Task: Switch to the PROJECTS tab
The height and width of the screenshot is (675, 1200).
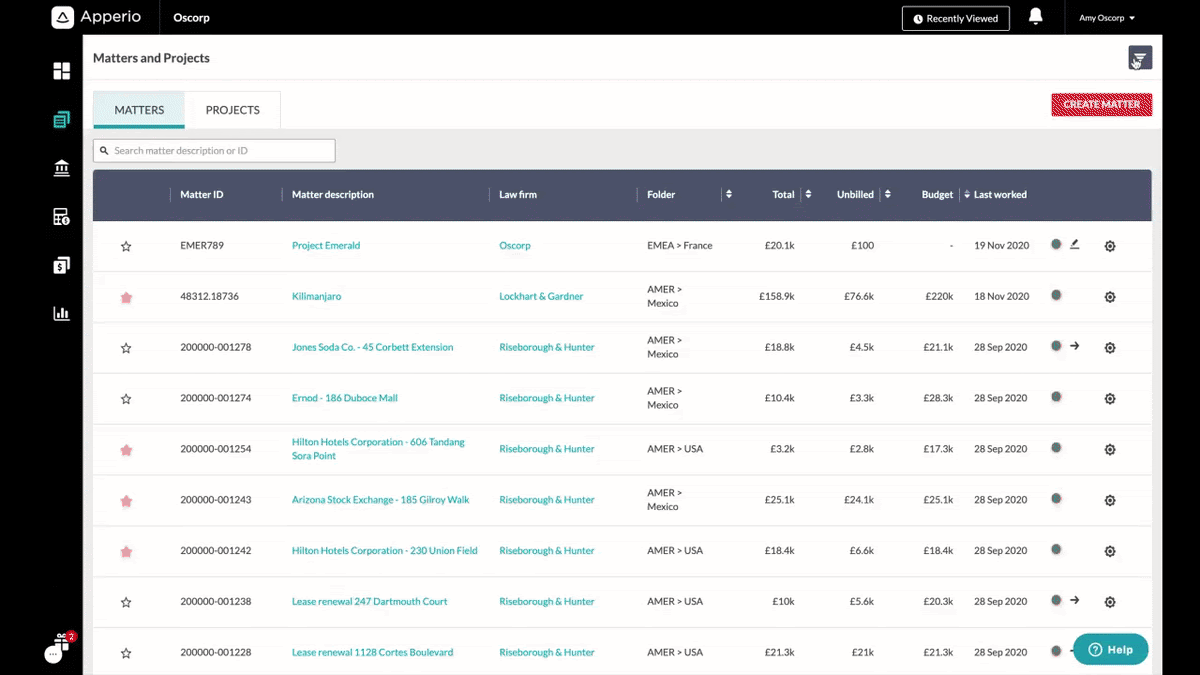Action: pyautogui.click(x=233, y=110)
